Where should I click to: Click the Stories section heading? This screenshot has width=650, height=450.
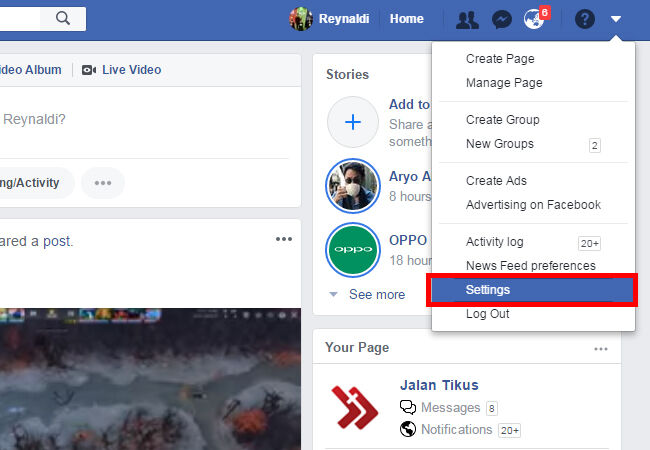coord(347,75)
